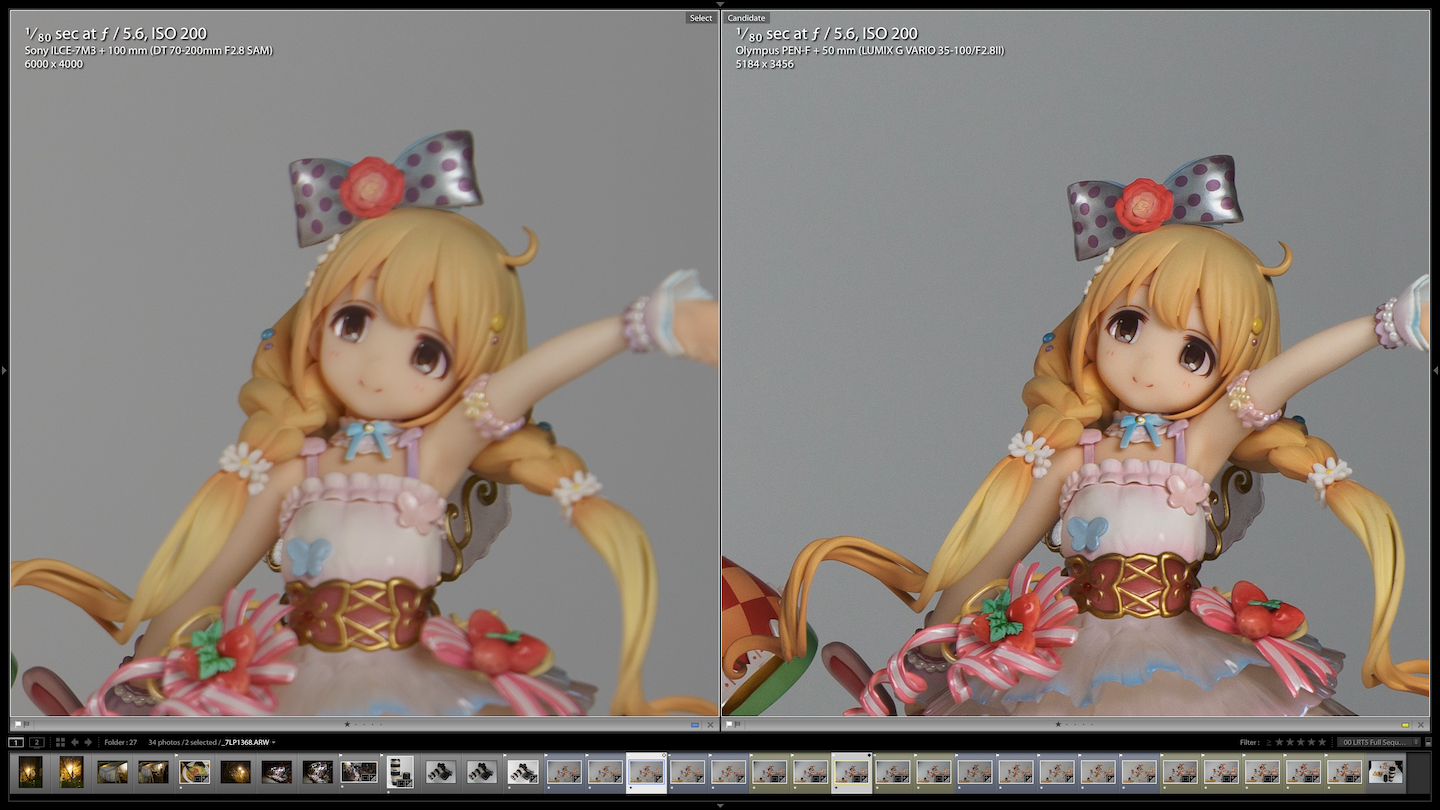Expand the right panel via edge arrow
This screenshot has height=810, width=1440.
[1435, 370]
